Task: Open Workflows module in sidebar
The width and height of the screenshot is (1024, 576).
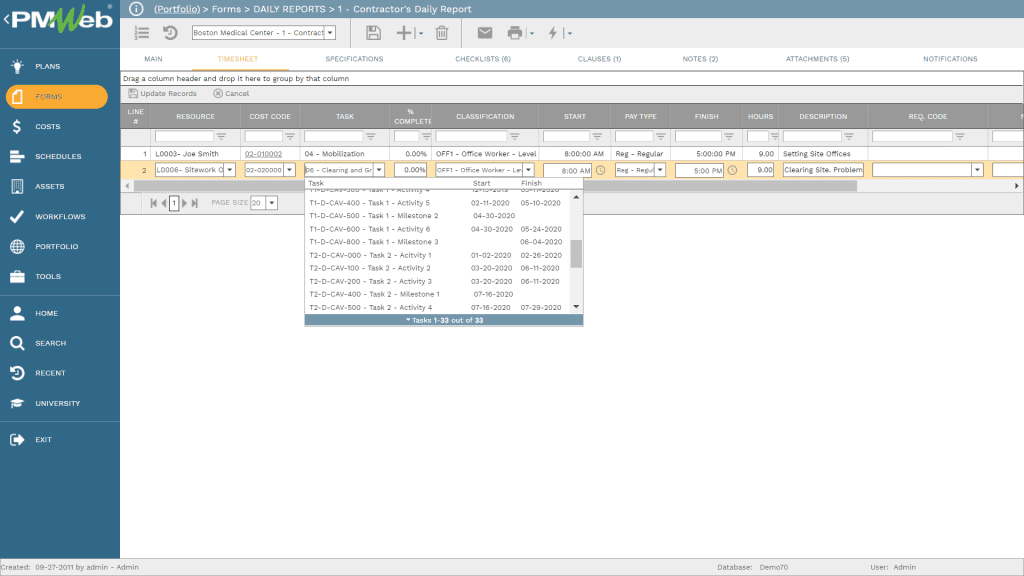Action: coord(59,217)
